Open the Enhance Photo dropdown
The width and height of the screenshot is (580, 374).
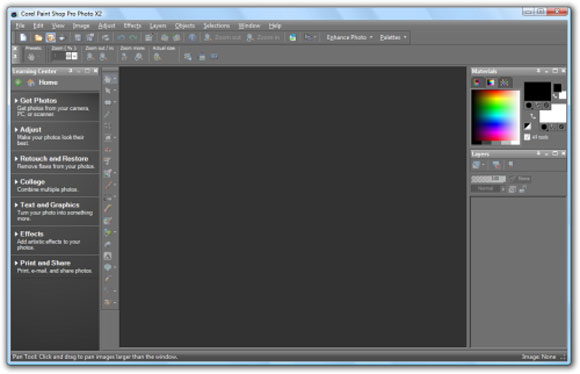click(350, 37)
